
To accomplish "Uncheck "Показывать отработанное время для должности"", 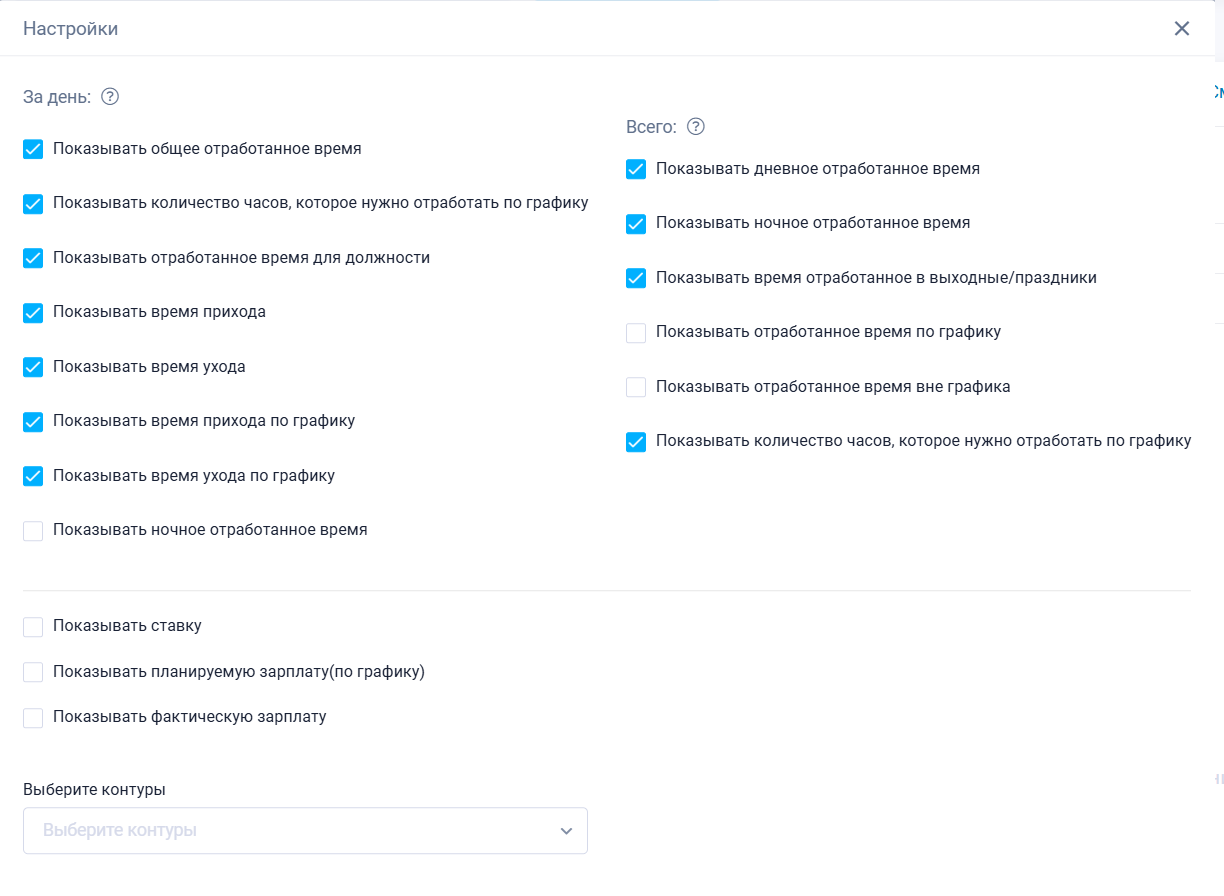I will point(33,258).
